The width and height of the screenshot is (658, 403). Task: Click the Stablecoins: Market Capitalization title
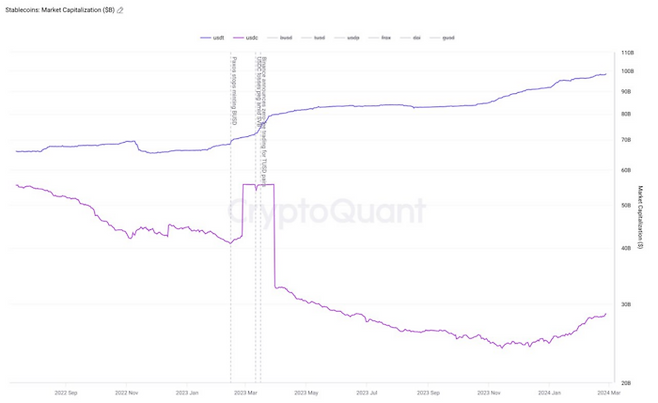click(60, 10)
